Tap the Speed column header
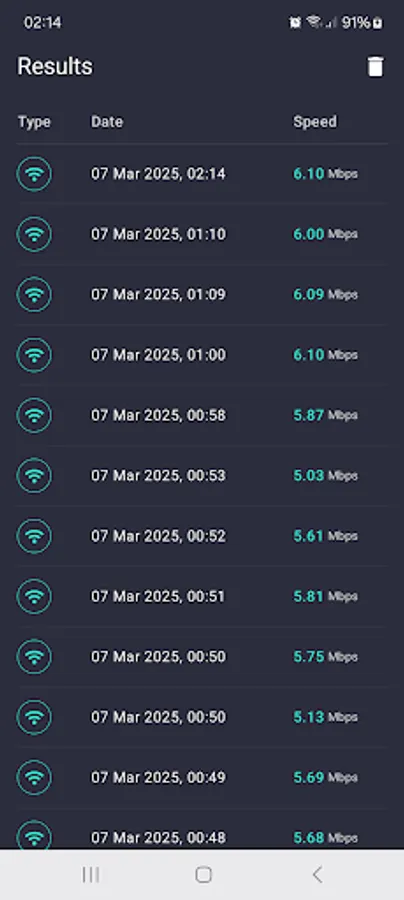 click(315, 122)
